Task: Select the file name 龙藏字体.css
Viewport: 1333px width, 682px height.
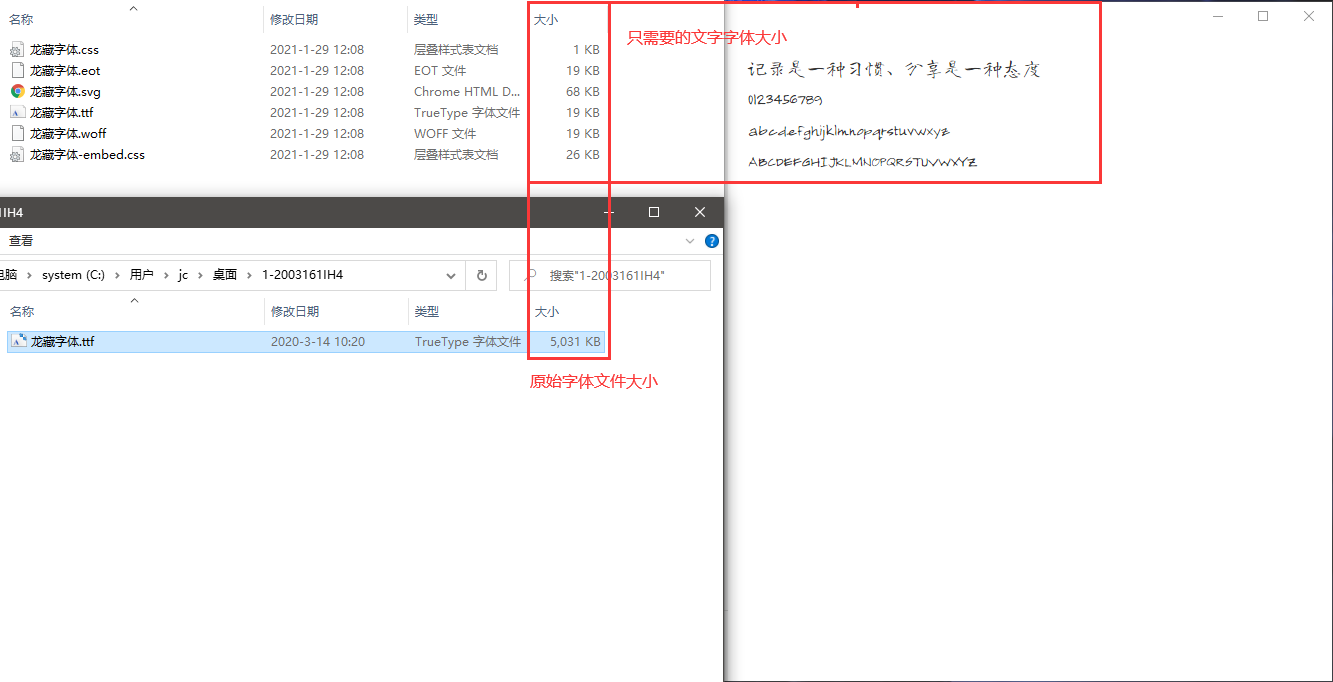Action: pyautogui.click(x=64, y=49)
